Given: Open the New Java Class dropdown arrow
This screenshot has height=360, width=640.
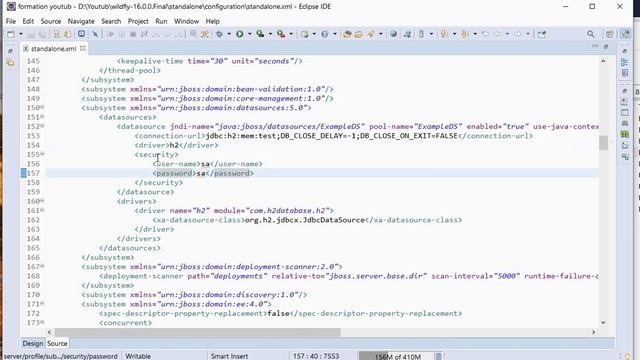Looking at the screenshot, I should pos(335,34).
